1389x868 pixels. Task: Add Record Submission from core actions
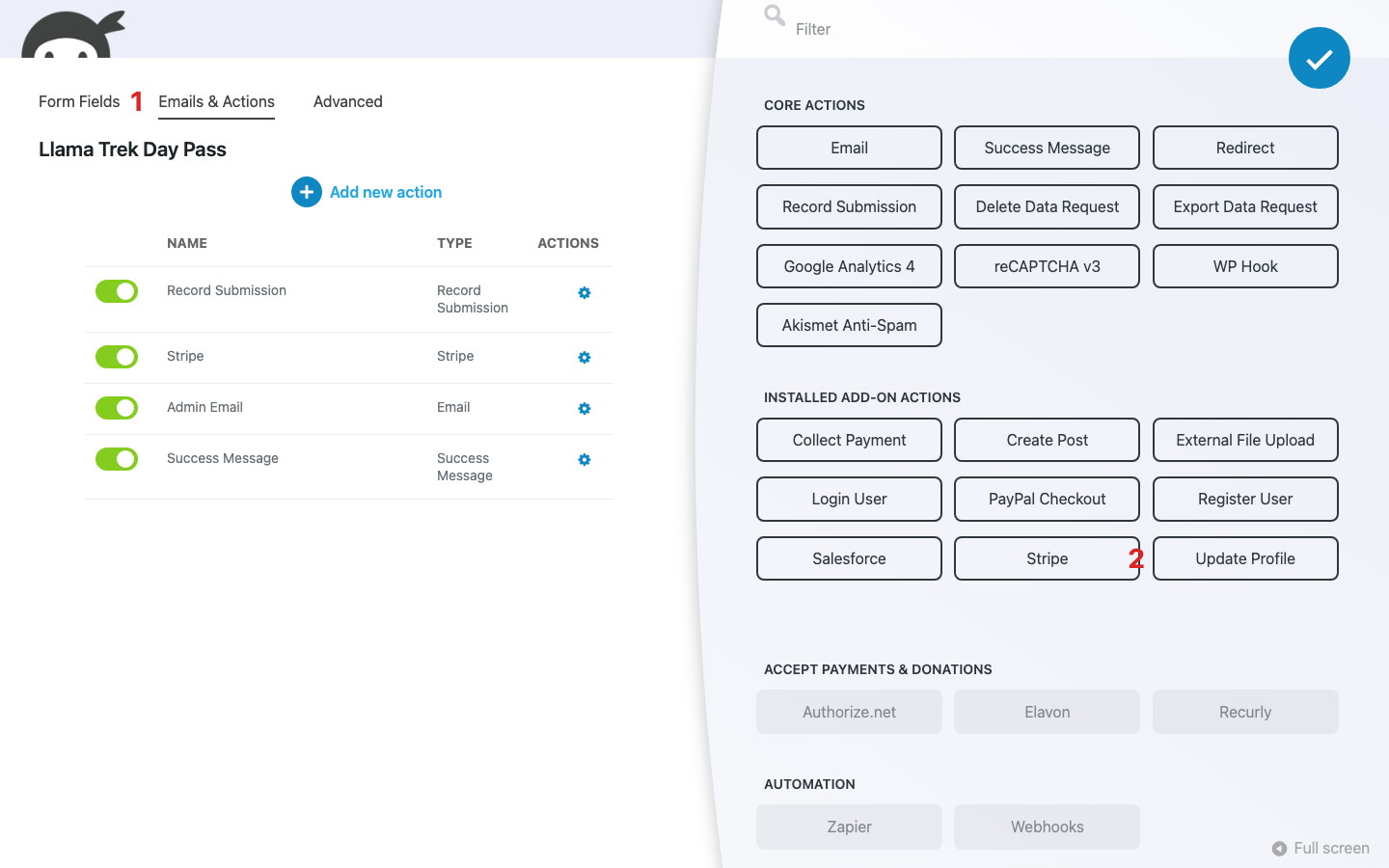pyautogui.click(x=849, y=206)
